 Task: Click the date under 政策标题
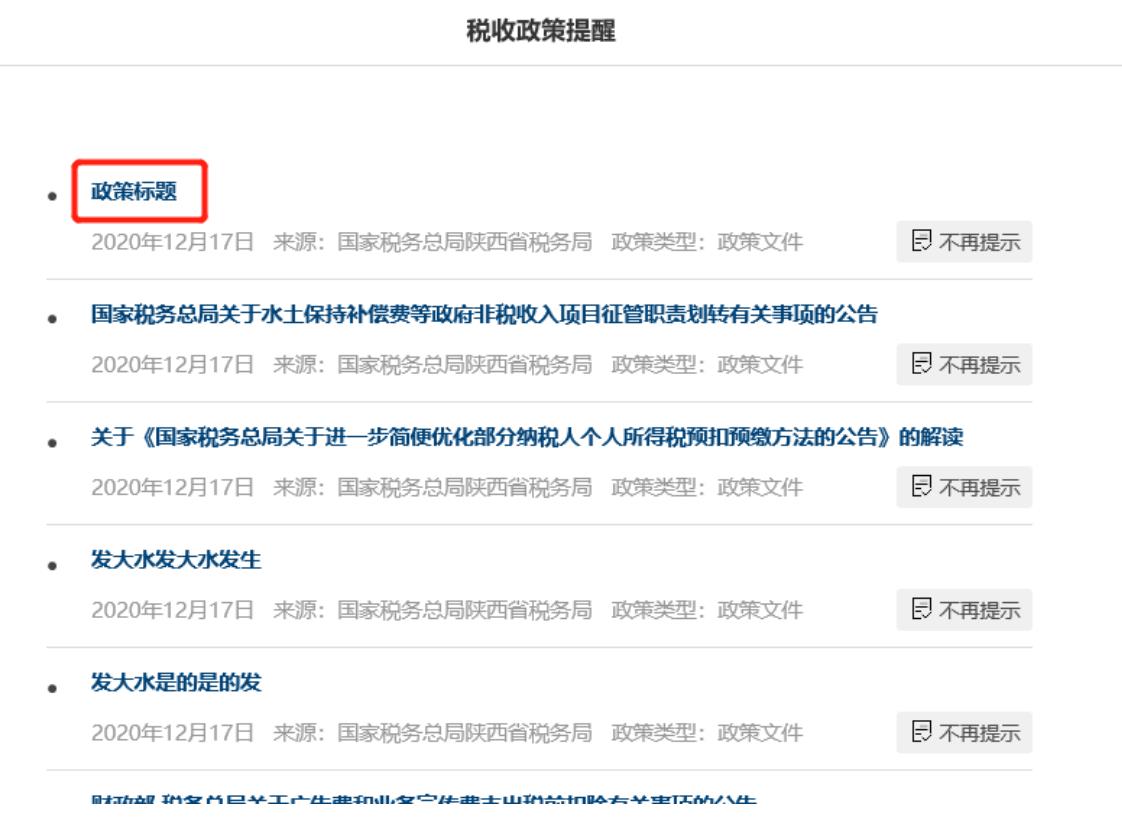point(172,242)
